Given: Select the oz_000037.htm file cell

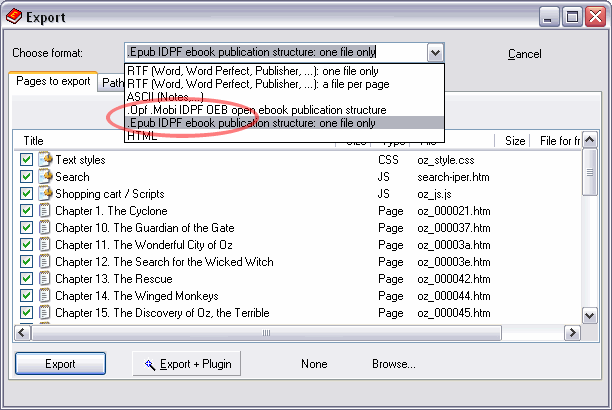Looking at the screenshot, I should point(454,228).
